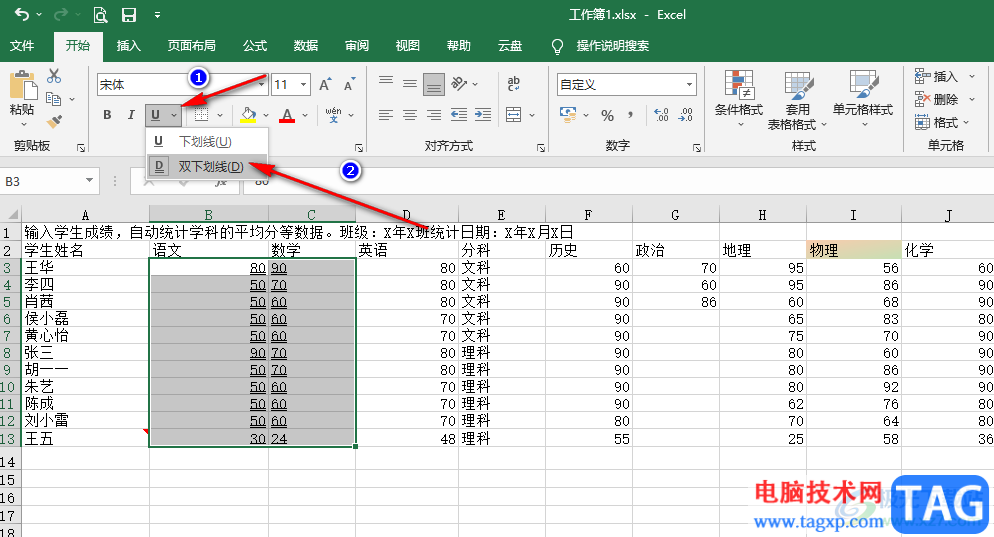Toggle Italic formatting
994x537 pixels.
(x=131, y=115)
